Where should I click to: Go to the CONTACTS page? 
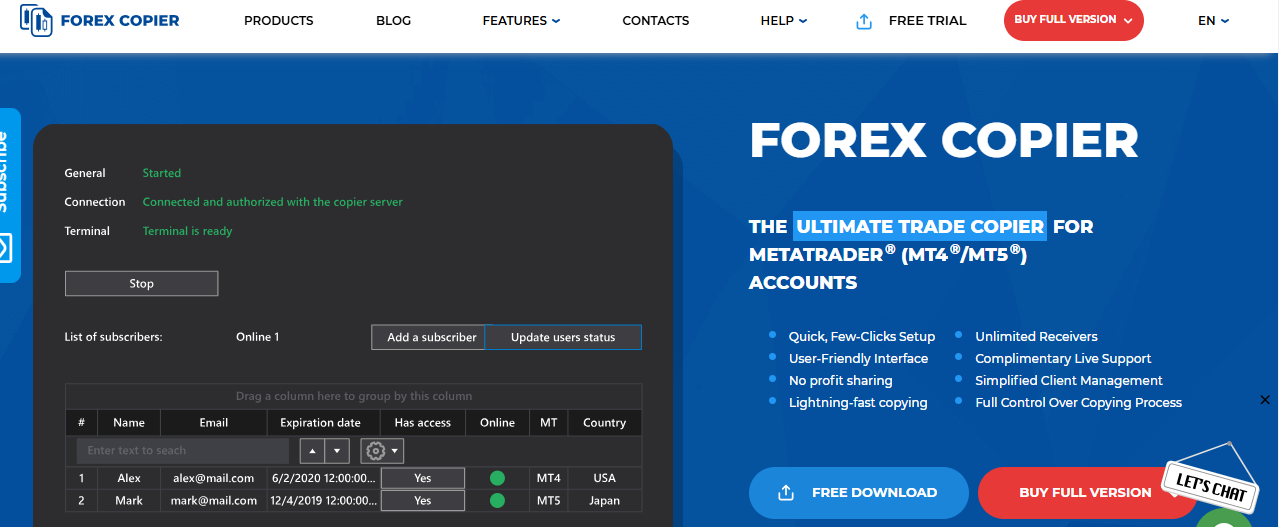(x=656, y=20)
